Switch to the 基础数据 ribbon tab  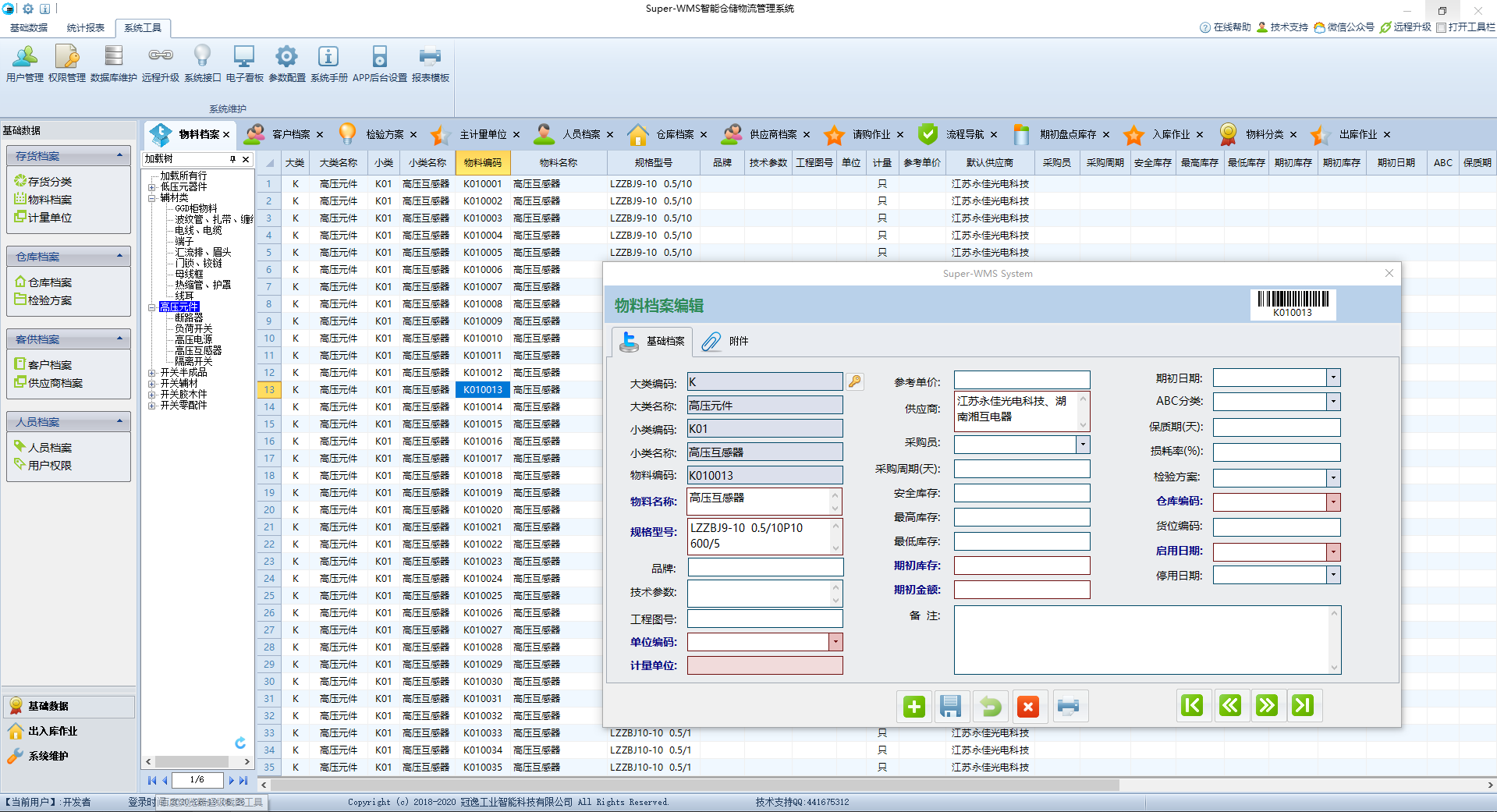tap(29, 28)
